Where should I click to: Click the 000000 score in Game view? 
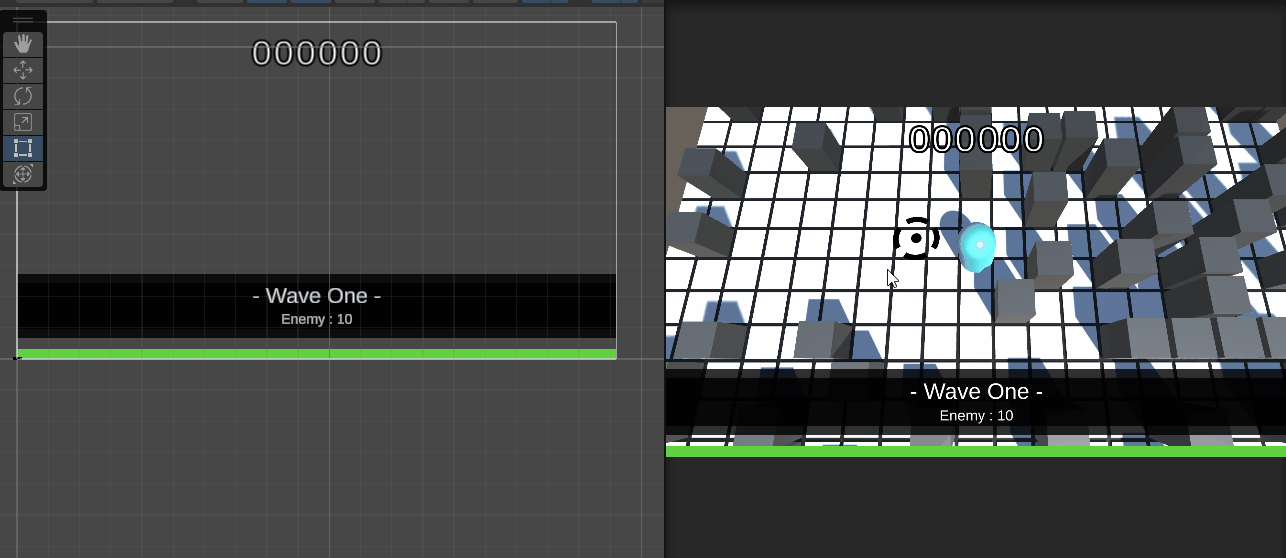(976, 139)
